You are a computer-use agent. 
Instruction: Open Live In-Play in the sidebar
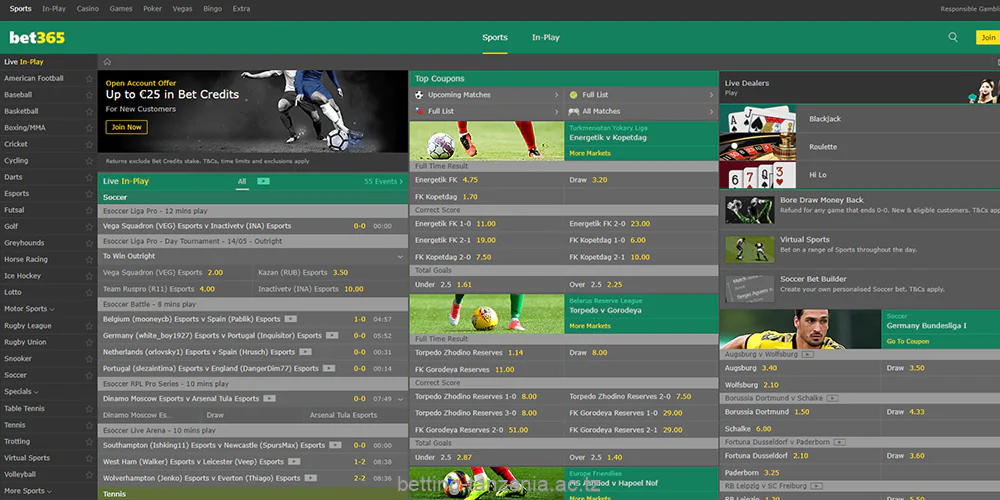point(24,62)
